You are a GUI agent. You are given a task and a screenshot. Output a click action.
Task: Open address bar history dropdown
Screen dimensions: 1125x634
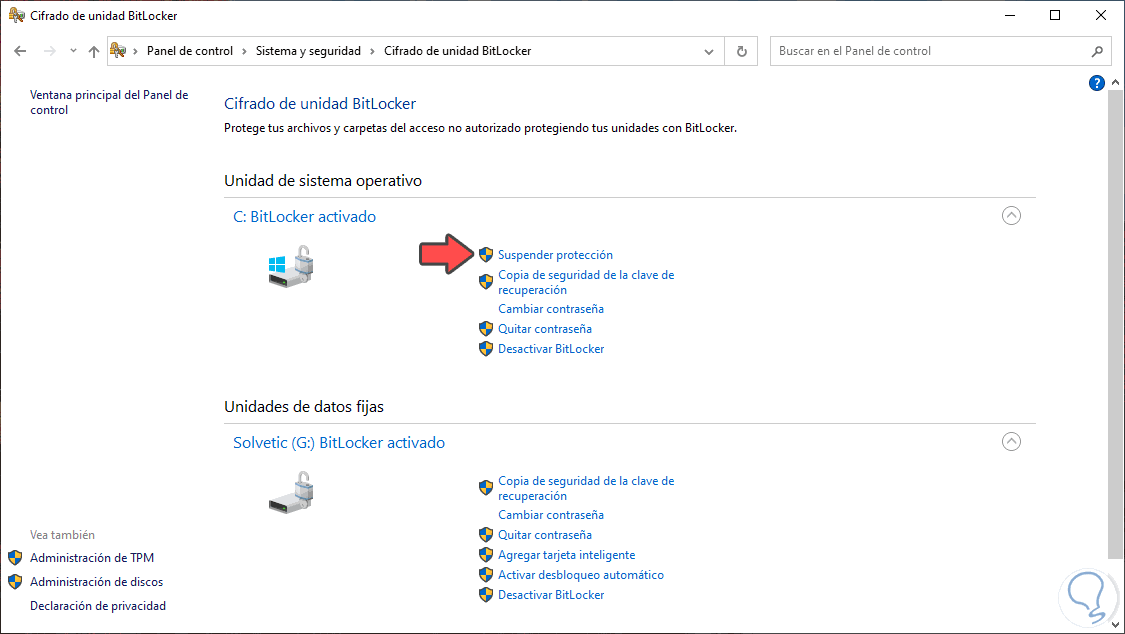[x=709, y=52]
